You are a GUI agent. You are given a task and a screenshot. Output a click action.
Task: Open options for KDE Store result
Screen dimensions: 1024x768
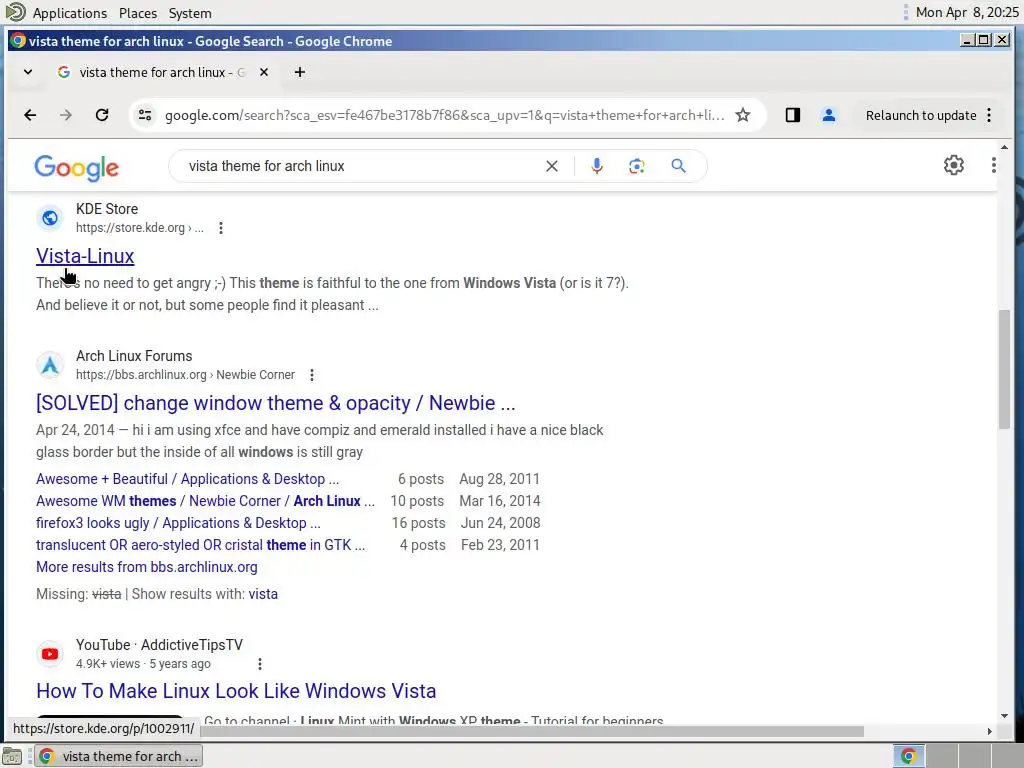(221, 228)
